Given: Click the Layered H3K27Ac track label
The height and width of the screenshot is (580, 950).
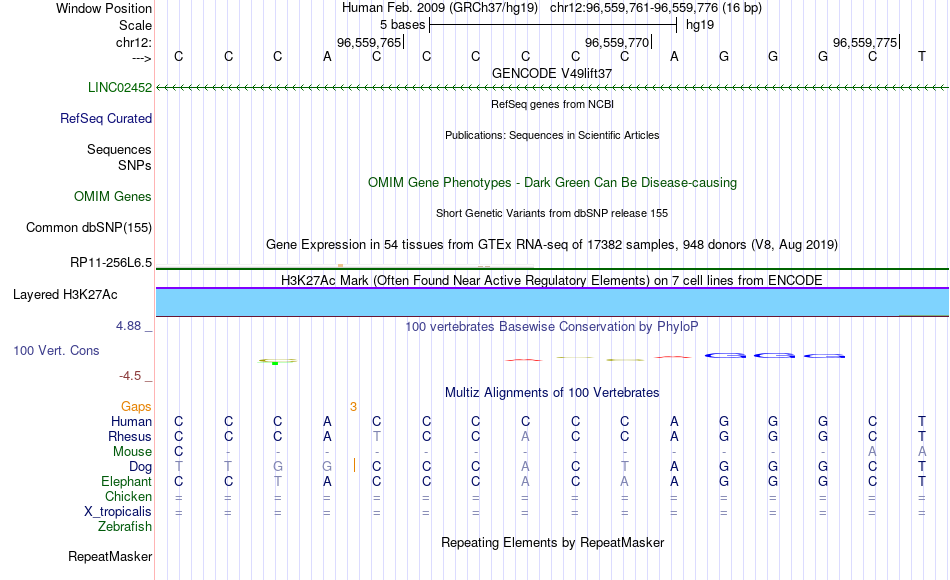Looking at the screenshot, I should coord(65,295).
